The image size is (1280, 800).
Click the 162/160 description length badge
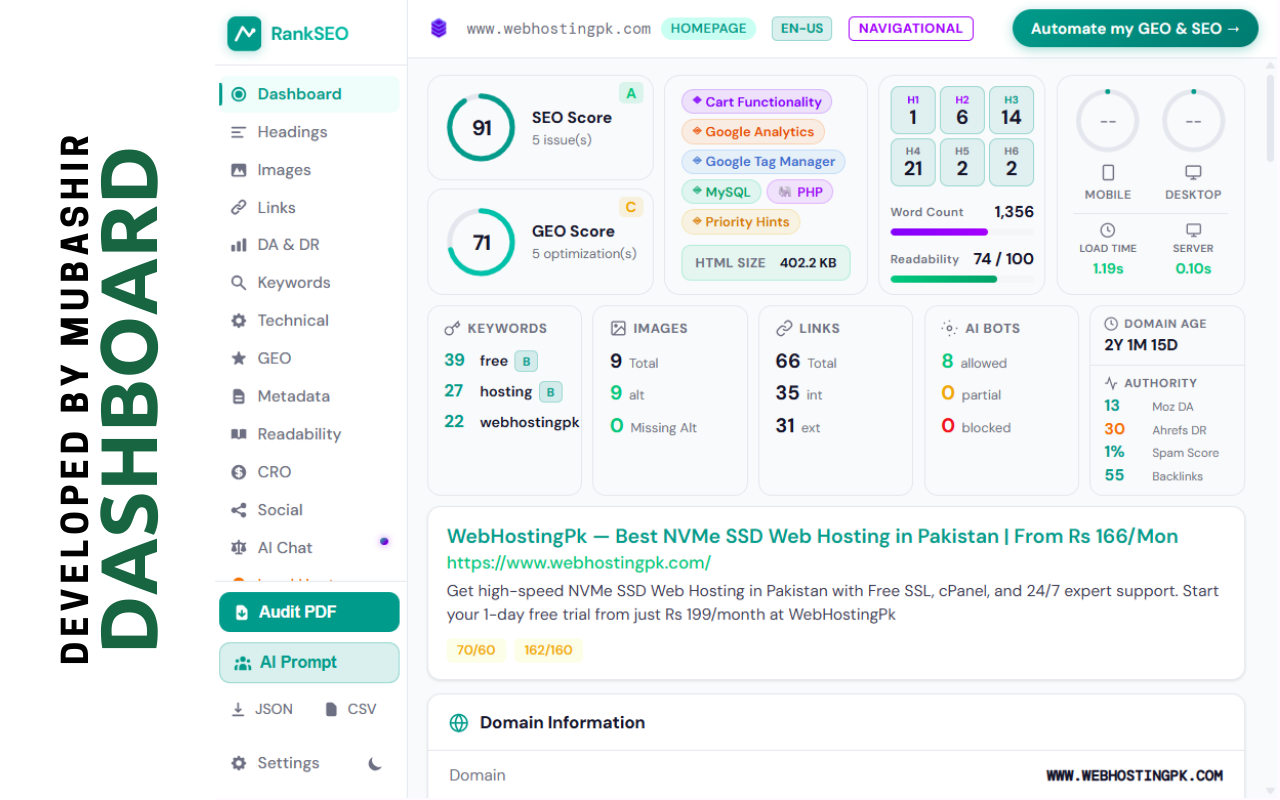(x=548, y=650)
